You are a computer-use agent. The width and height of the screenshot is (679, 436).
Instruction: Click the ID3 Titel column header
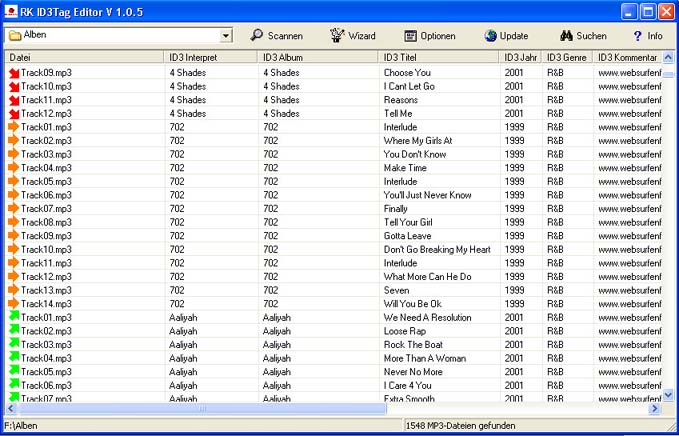click(x=438, y=58)
